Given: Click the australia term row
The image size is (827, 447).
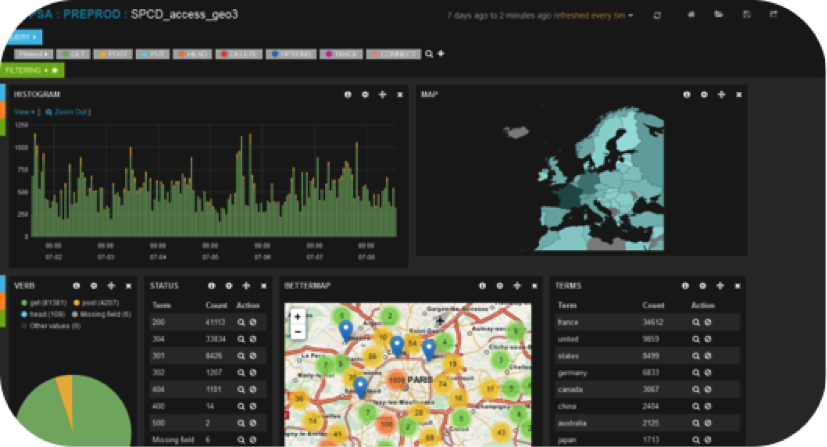Looking at the screenshot, I should pos(648,423).
